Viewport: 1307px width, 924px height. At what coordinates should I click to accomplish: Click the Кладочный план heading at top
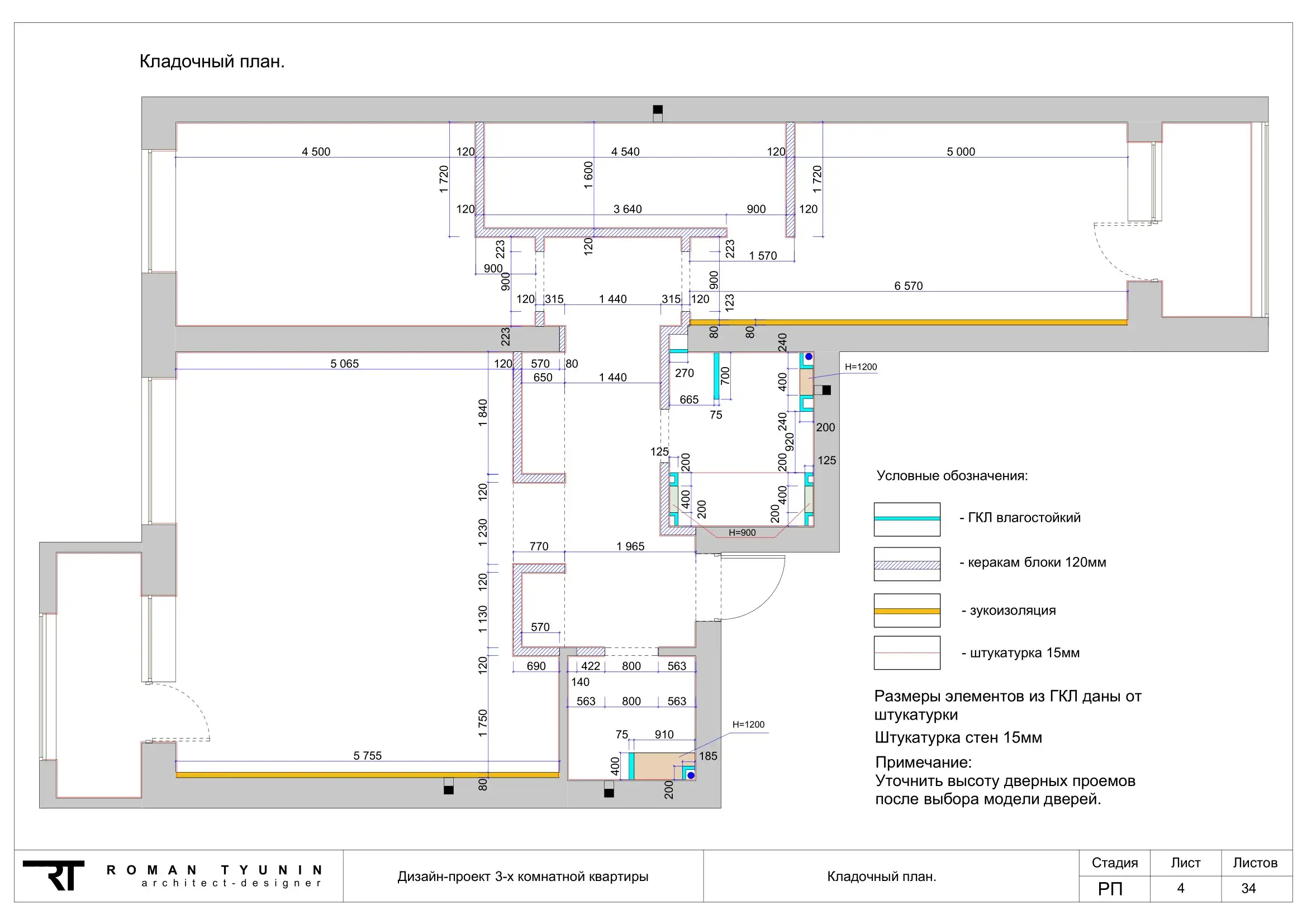coord(212,61)
